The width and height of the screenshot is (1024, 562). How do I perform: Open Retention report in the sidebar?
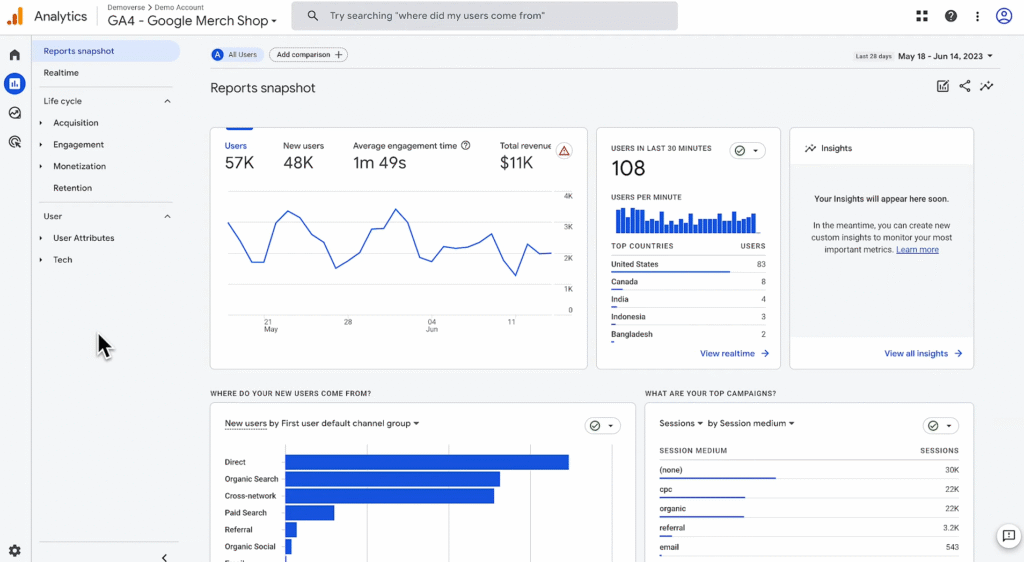[x=72, y=188]
